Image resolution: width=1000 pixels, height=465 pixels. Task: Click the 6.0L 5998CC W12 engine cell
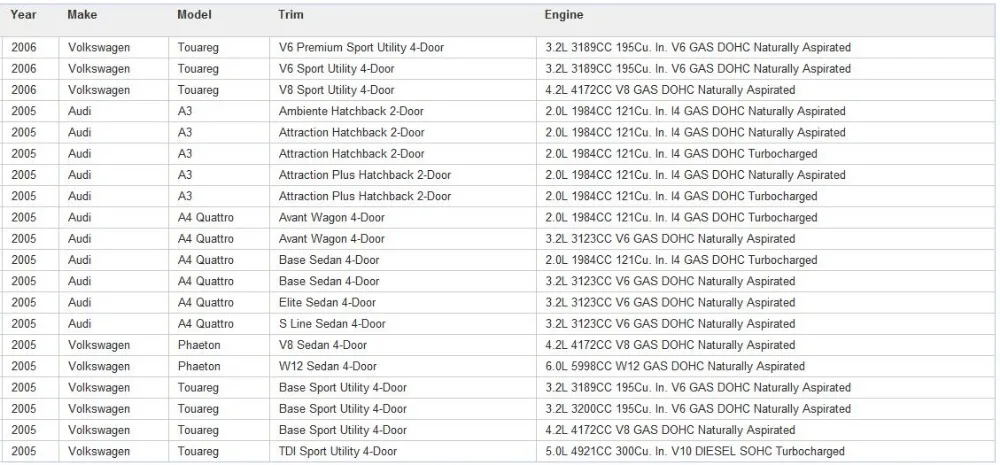pyautogui.click(x=765, y=367)
